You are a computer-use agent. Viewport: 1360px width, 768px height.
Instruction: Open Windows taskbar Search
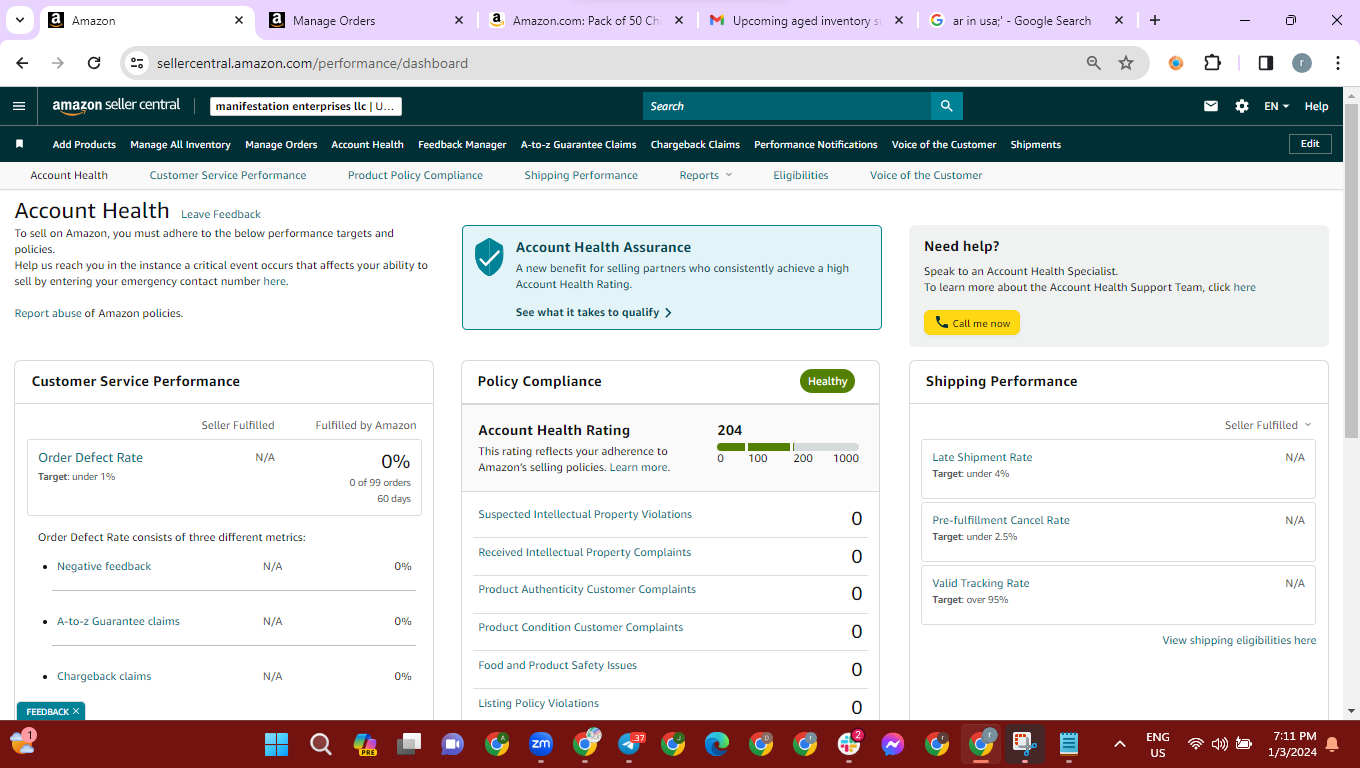click(x=321, y=744)
